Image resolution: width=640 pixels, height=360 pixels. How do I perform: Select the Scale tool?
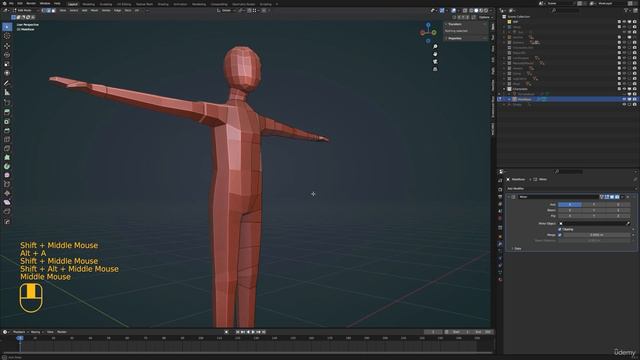pos(7,64)
